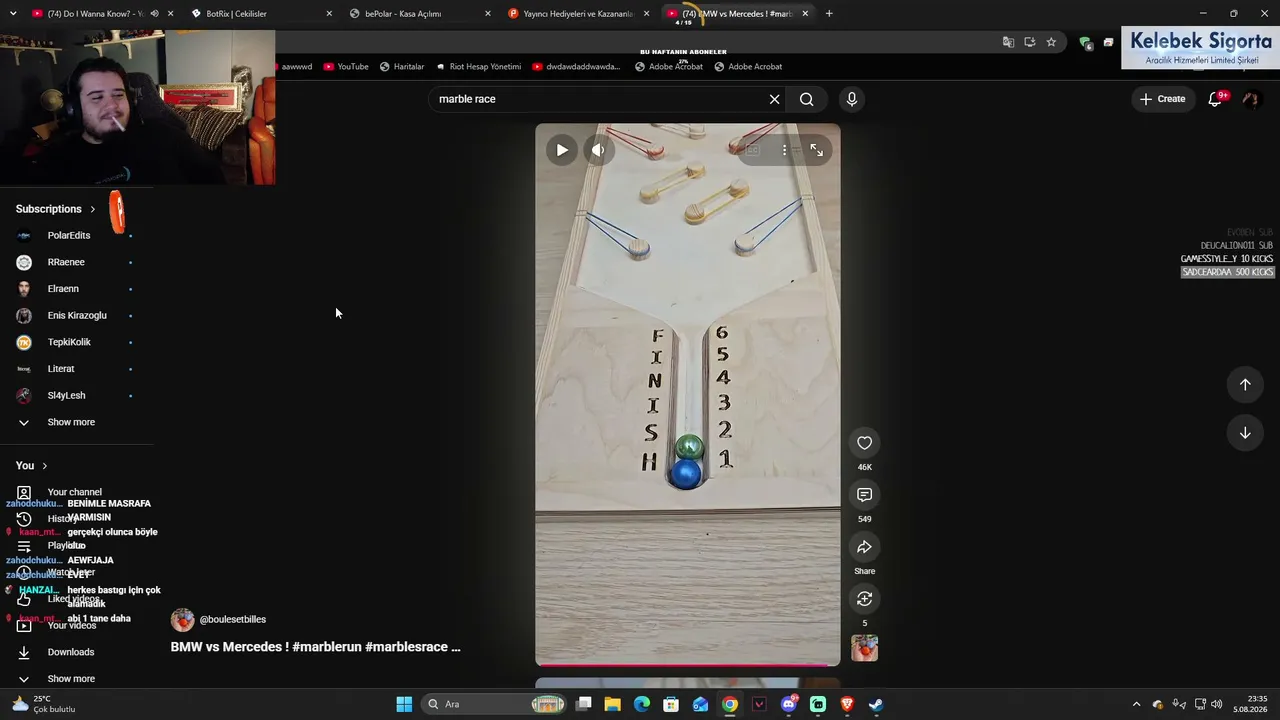Open the Haritalar bookmark
Viewport: 1280px width, 720px height.
click(x=402, y=67)
